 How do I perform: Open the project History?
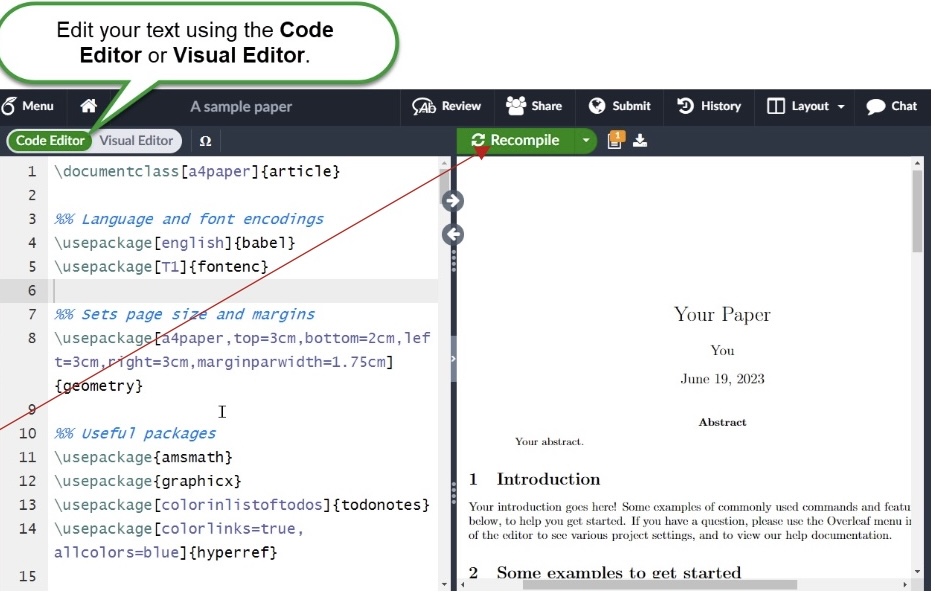709,106
